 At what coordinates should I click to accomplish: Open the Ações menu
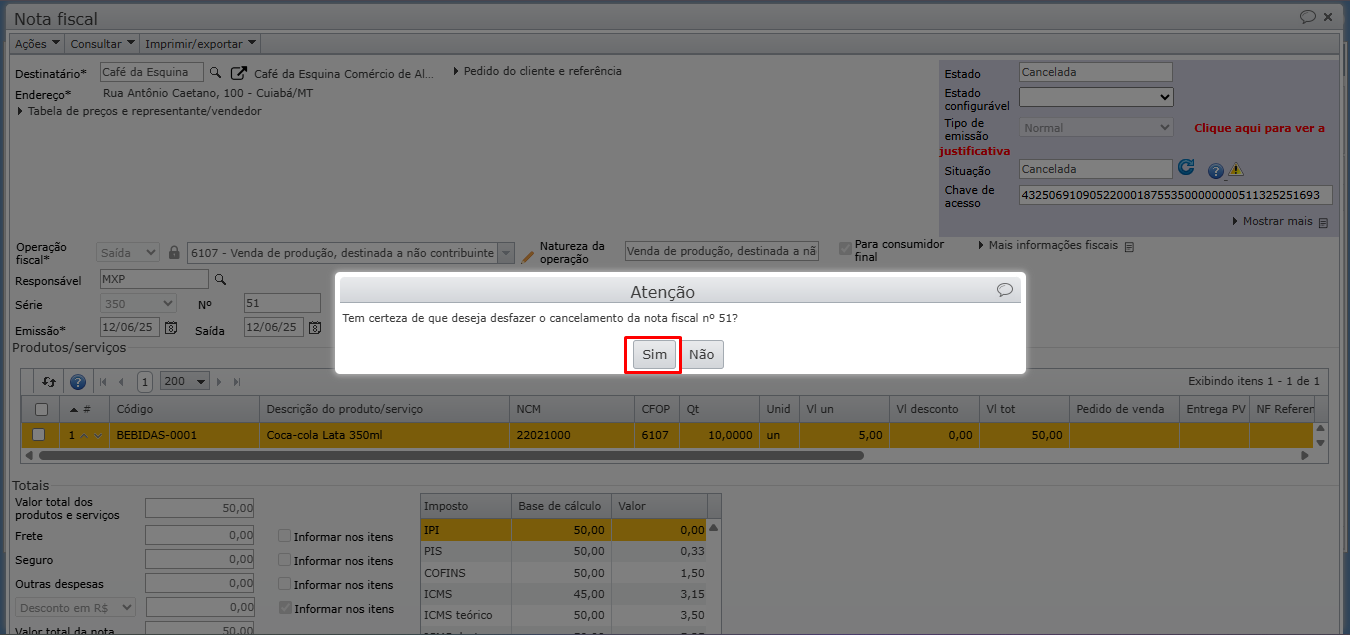click(x=38, y=44)
